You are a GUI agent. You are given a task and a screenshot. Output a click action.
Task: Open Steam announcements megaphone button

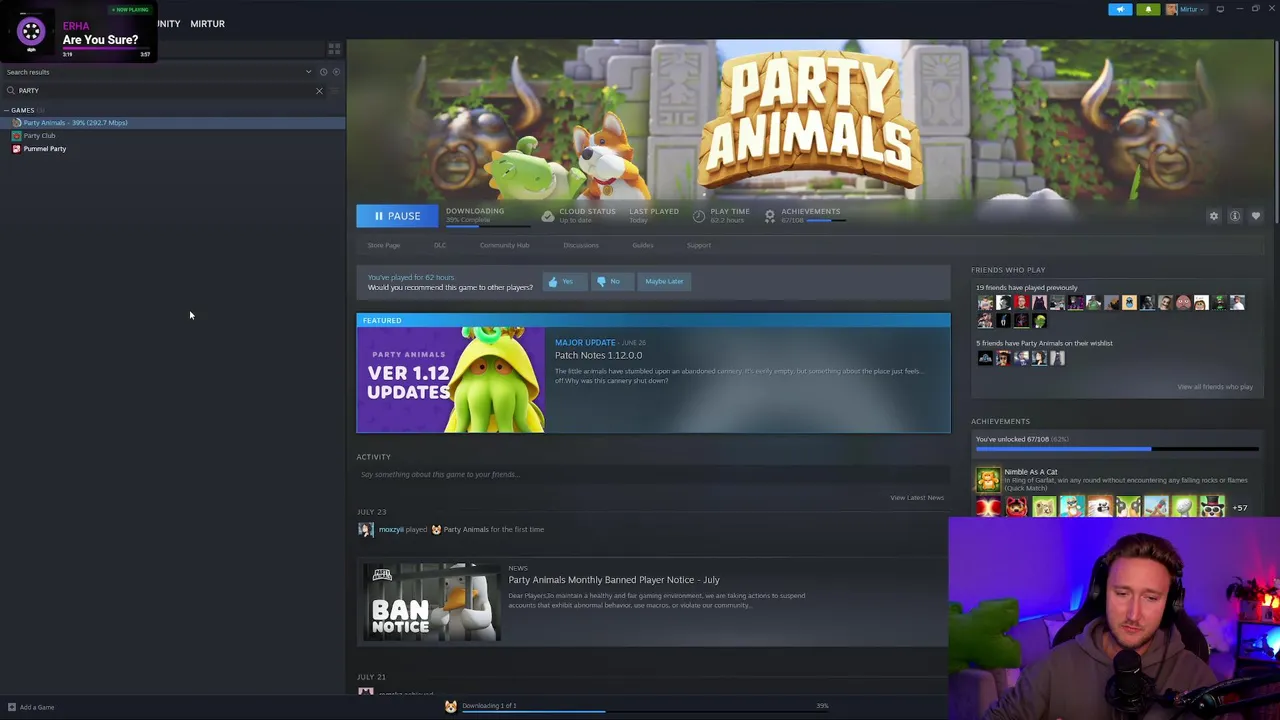[1120, 9]
